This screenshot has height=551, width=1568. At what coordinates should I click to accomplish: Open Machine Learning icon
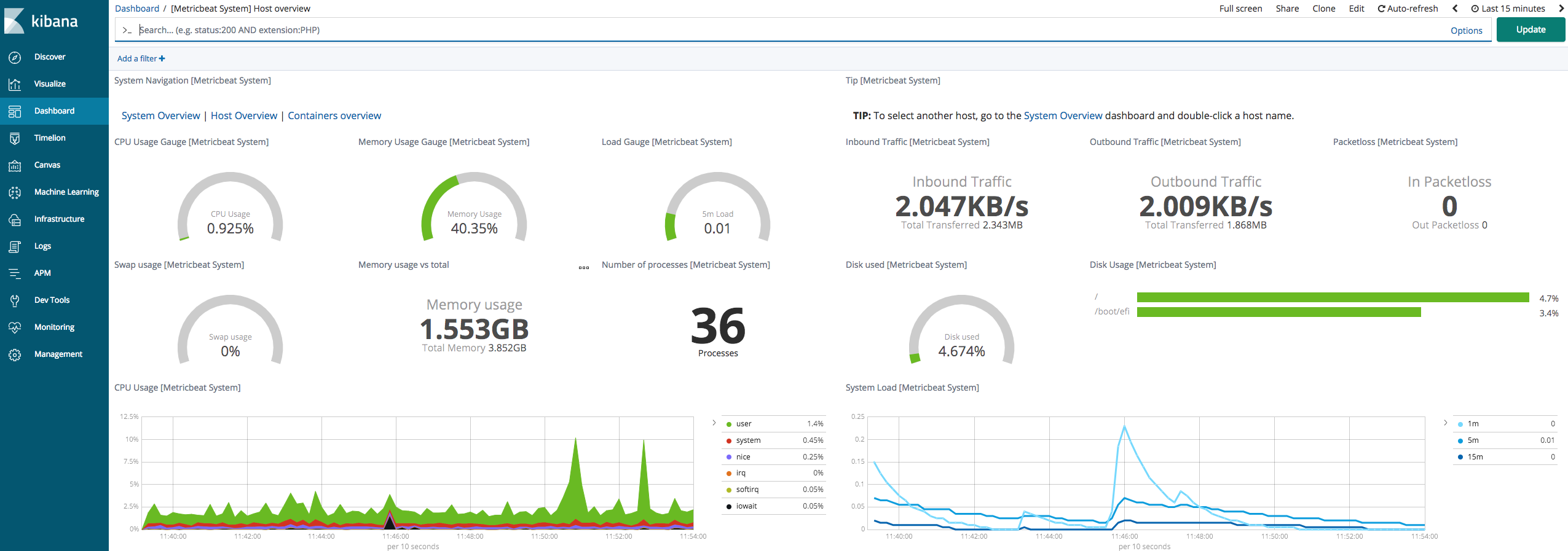15,192
